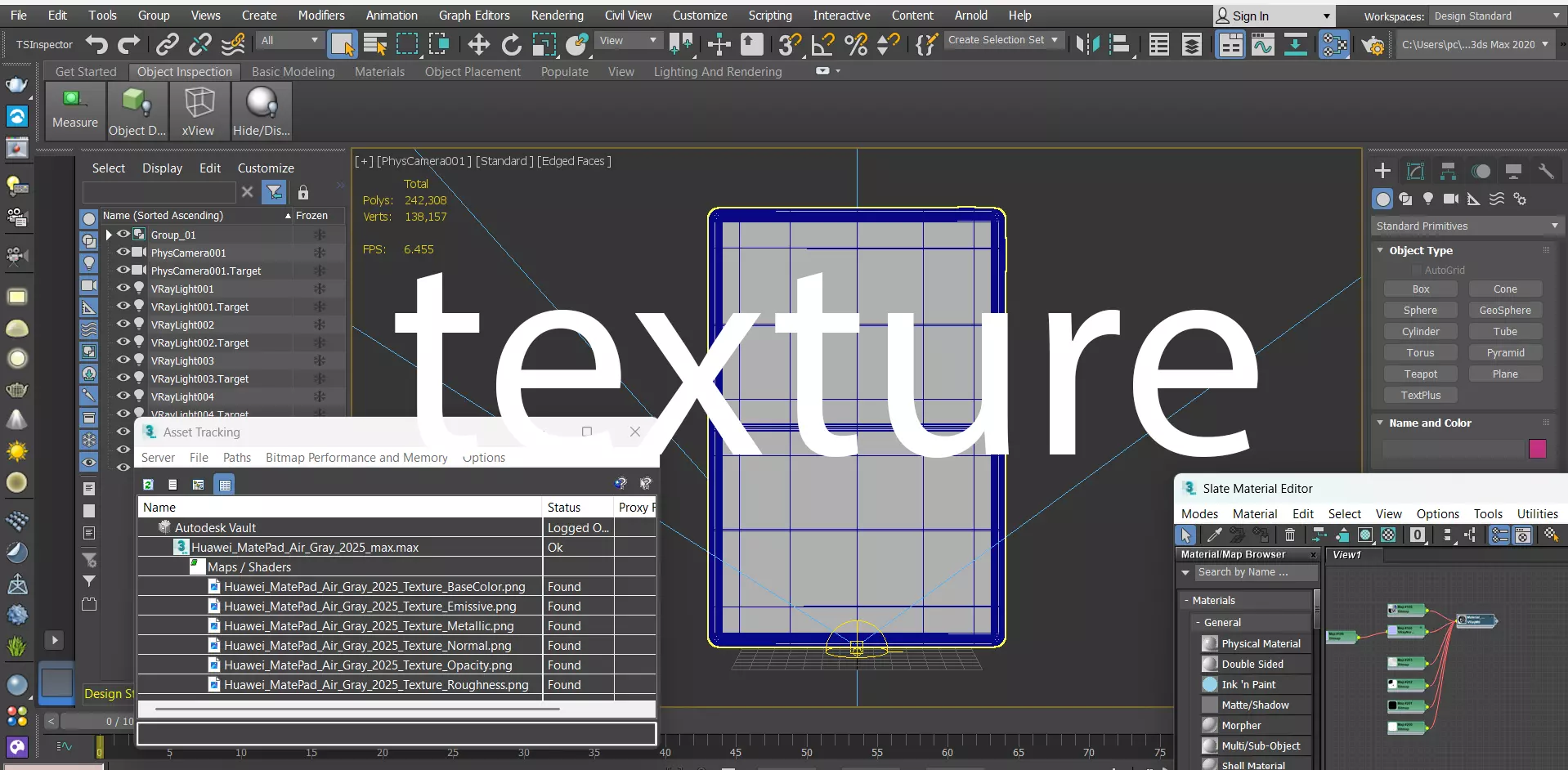Viewport: 1568px width, 770px height.
Task: Open the Layer Explorer
Action: [x=1192, y=44]
